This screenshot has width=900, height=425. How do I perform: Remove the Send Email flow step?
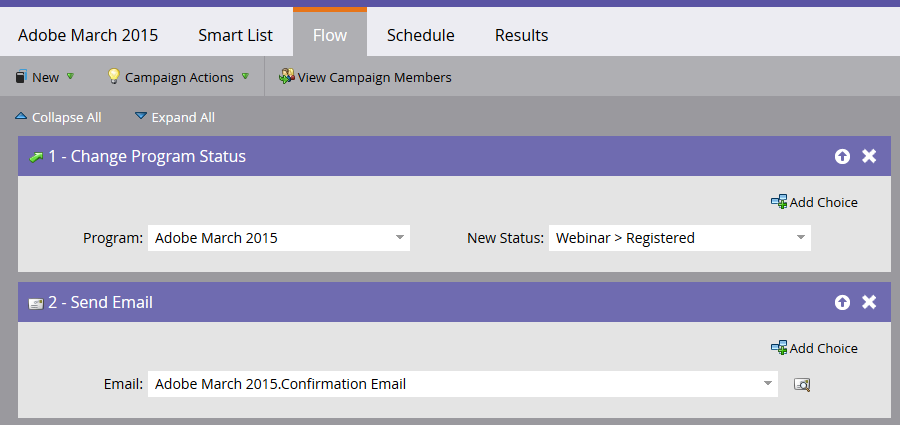[869, 302]
